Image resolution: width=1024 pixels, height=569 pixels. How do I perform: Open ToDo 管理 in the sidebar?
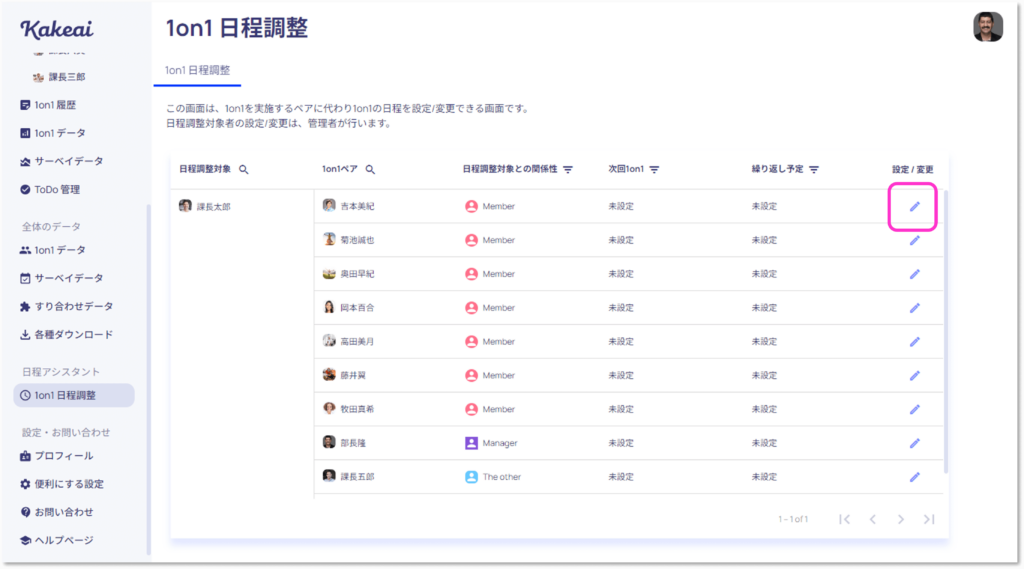coord(56,189)
